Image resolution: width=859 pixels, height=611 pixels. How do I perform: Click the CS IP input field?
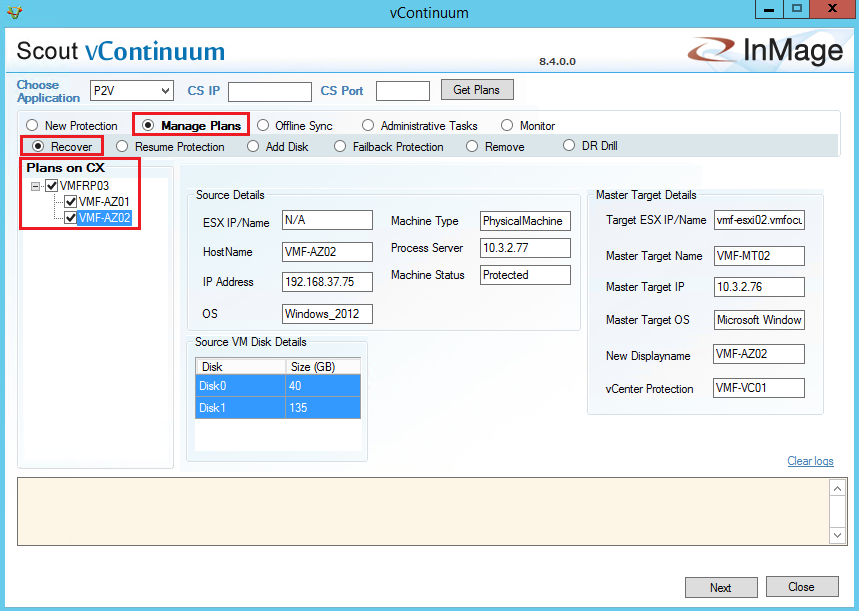269,92
